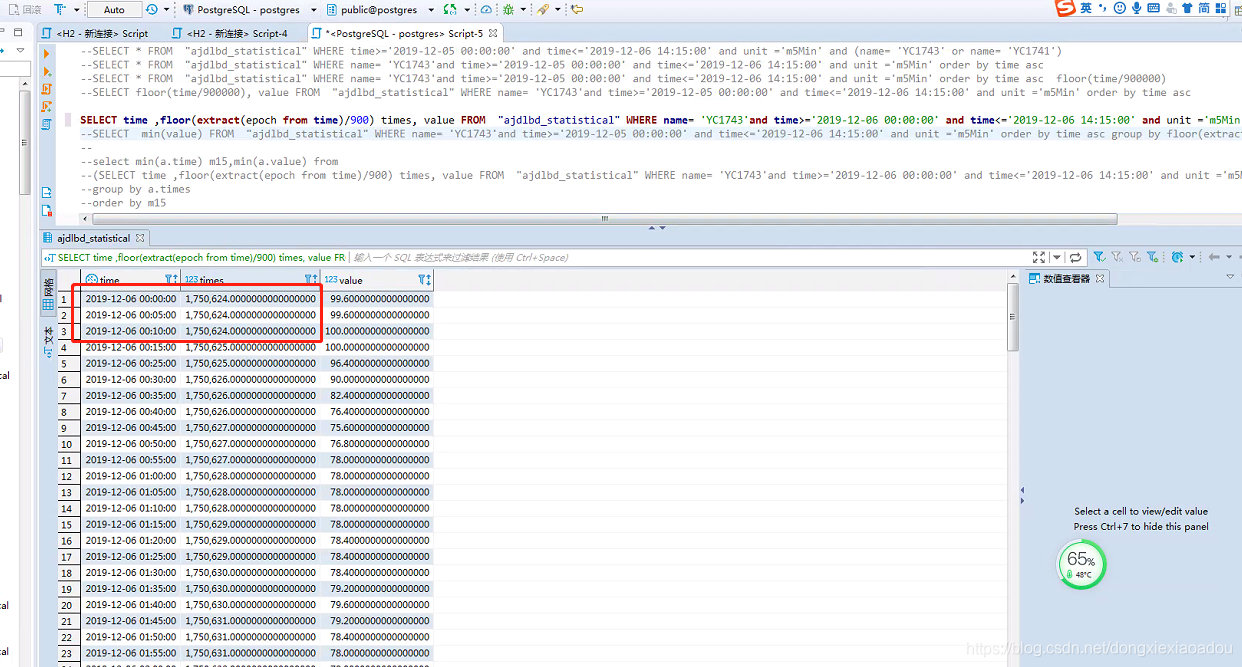Close the 数值查看器 panel tab
This screenshot has height=667, width=1242.
1100,279
